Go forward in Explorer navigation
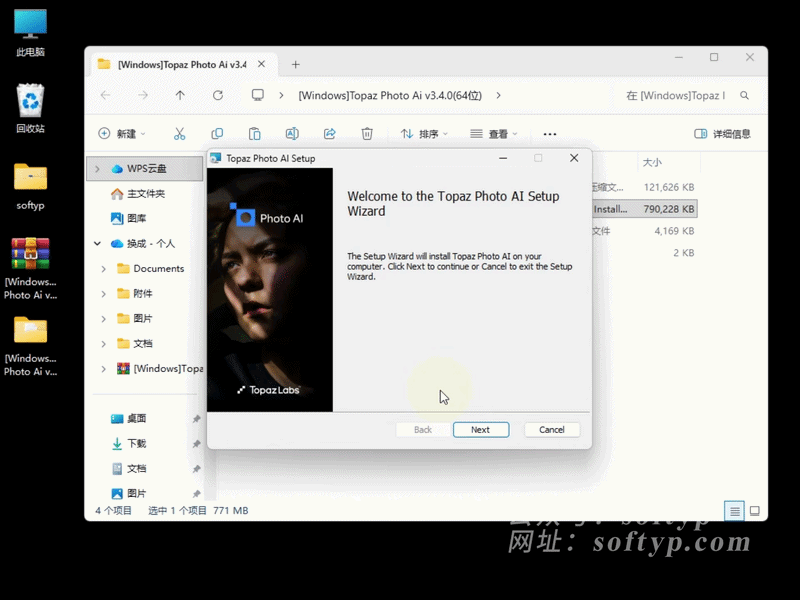 click(x=143, y=95)
